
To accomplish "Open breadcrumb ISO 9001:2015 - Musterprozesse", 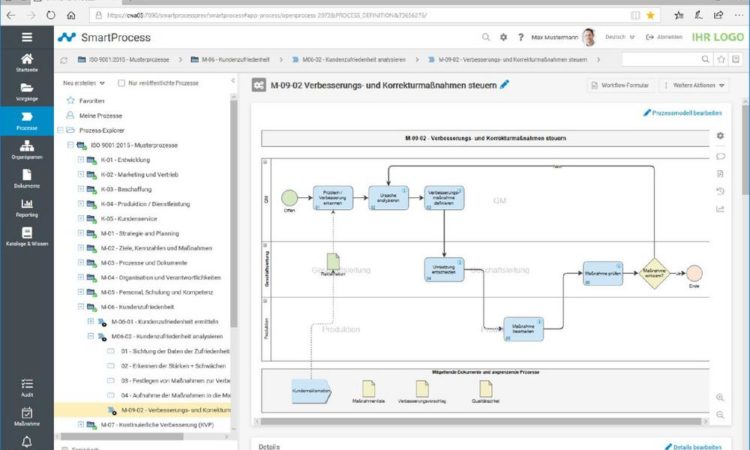I will [123, 60].
